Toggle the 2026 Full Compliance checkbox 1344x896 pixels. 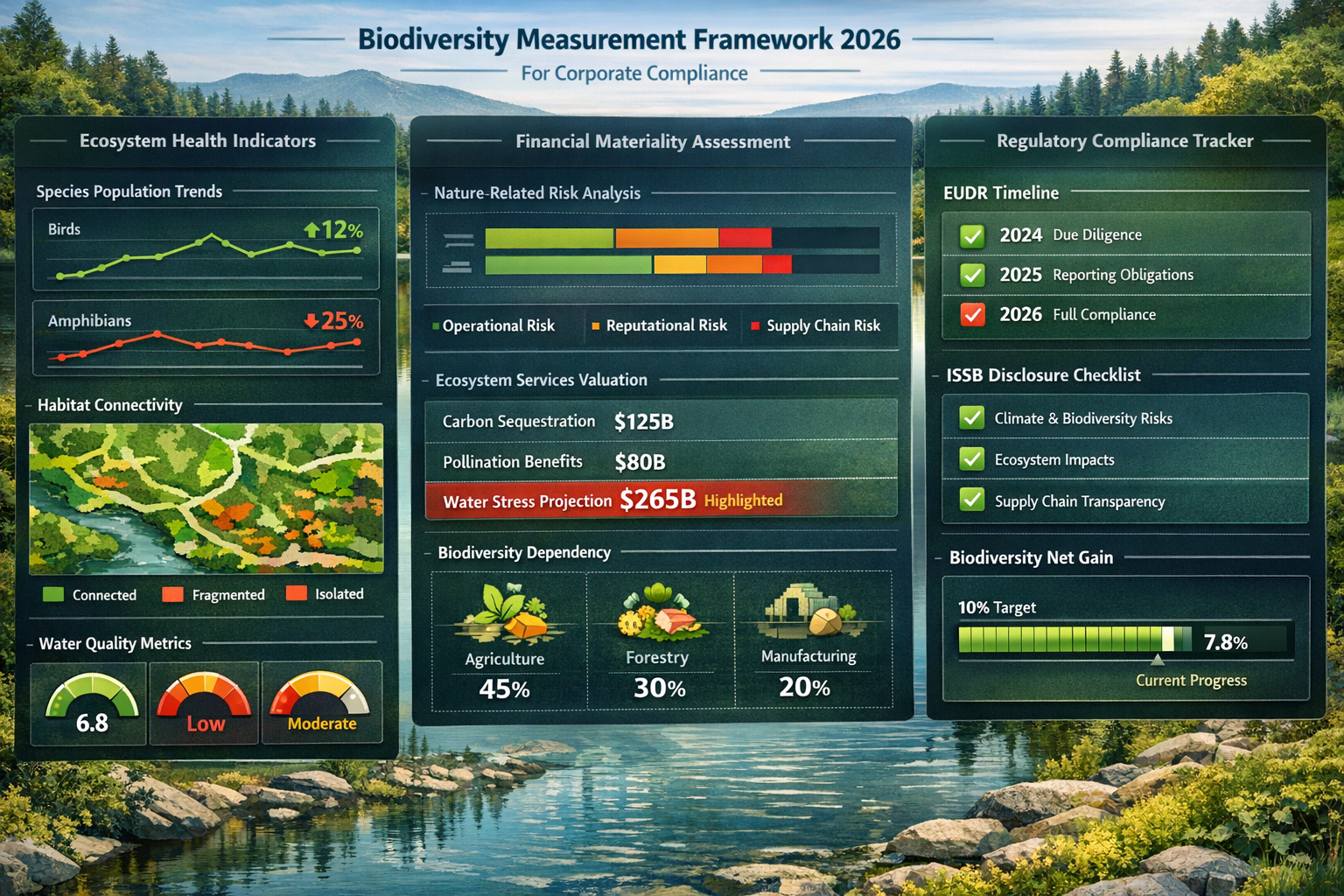(x=971, y=314)
